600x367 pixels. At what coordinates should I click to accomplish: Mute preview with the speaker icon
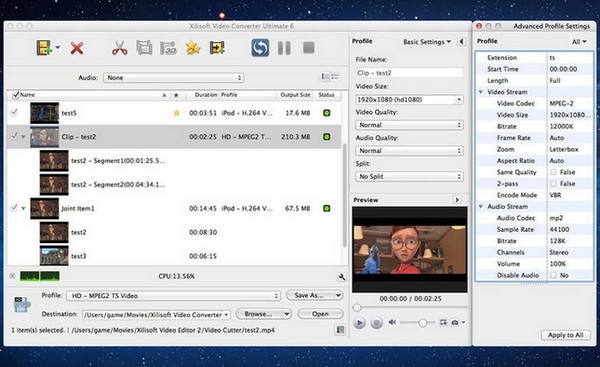[392, 323]
